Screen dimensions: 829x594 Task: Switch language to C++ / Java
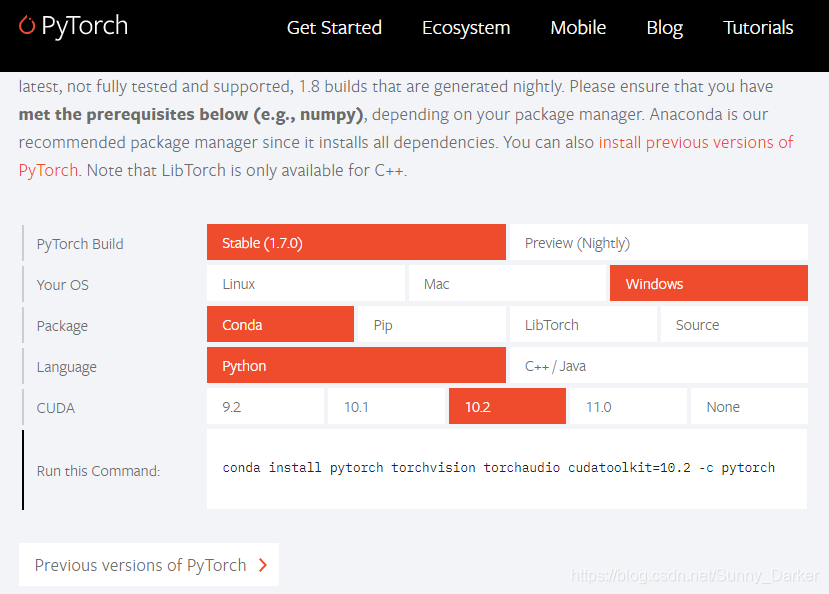(x=658, y=366)
